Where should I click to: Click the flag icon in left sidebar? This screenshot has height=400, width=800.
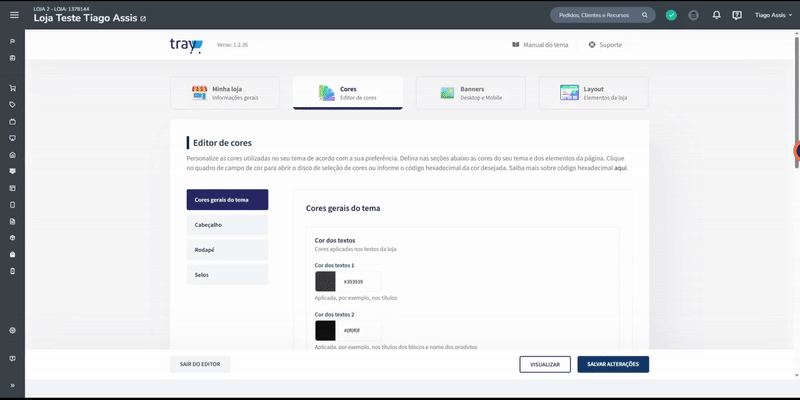(13, 41)
